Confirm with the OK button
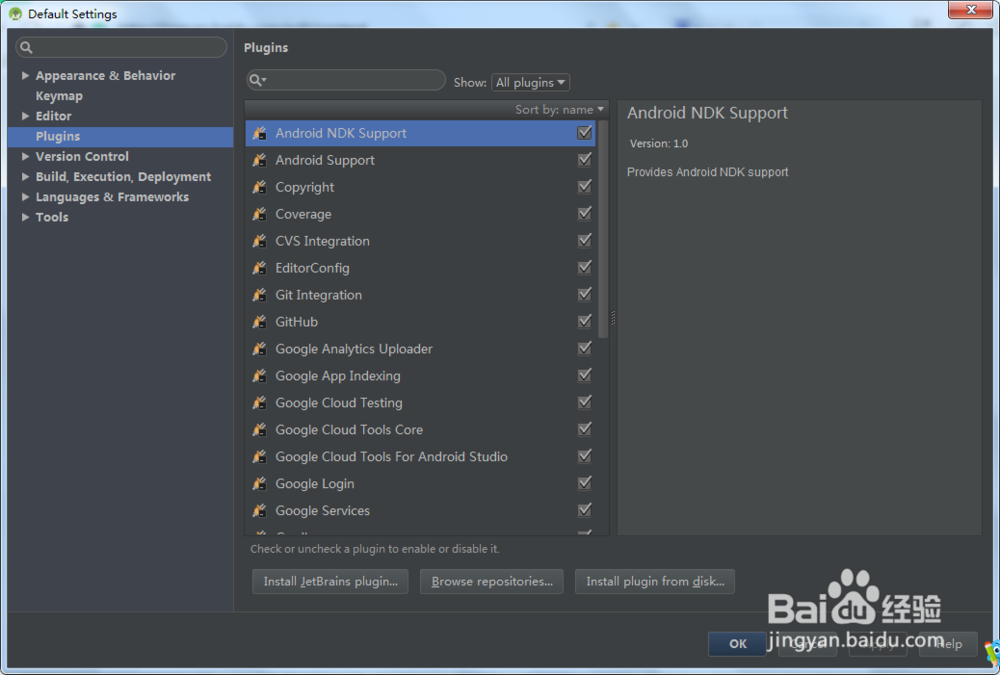The image size is (1000, 675). tap(737, 644)
